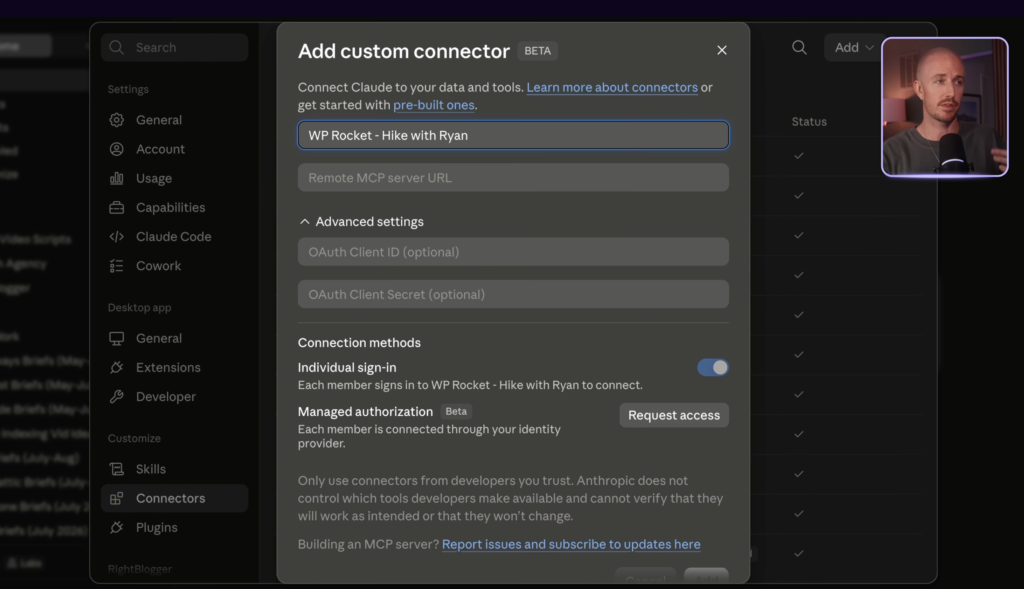Viewport: 1024px width, 589px height.
Task: Focus the OAuth Client Secret field
Action: pos(513,294)
